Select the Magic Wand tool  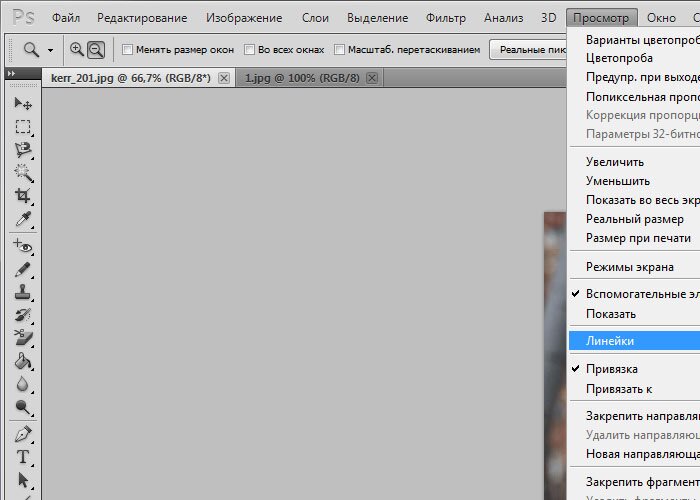coord(23,173)
